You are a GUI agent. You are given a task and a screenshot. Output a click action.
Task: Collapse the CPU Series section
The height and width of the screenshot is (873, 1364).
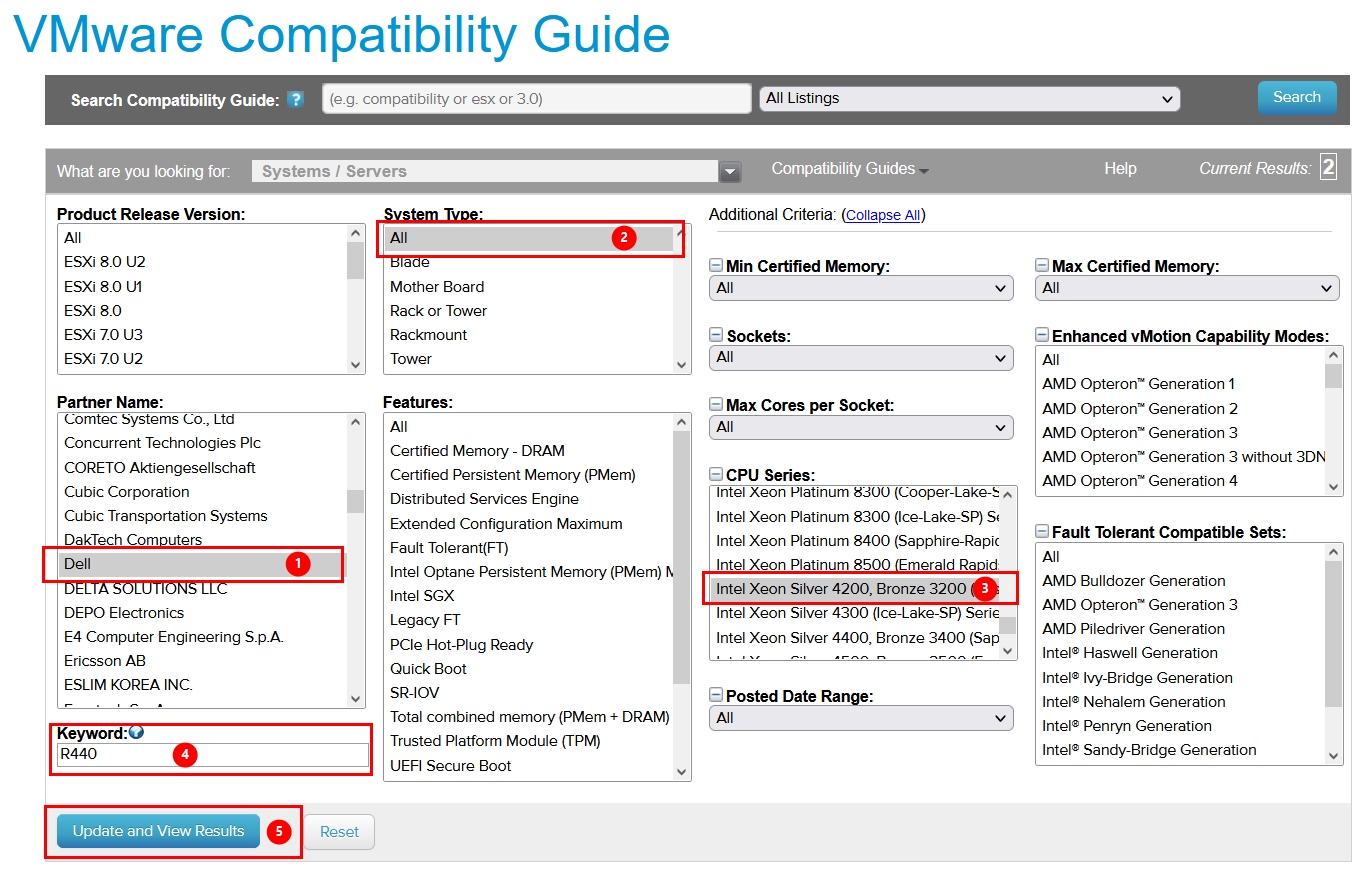716,475
